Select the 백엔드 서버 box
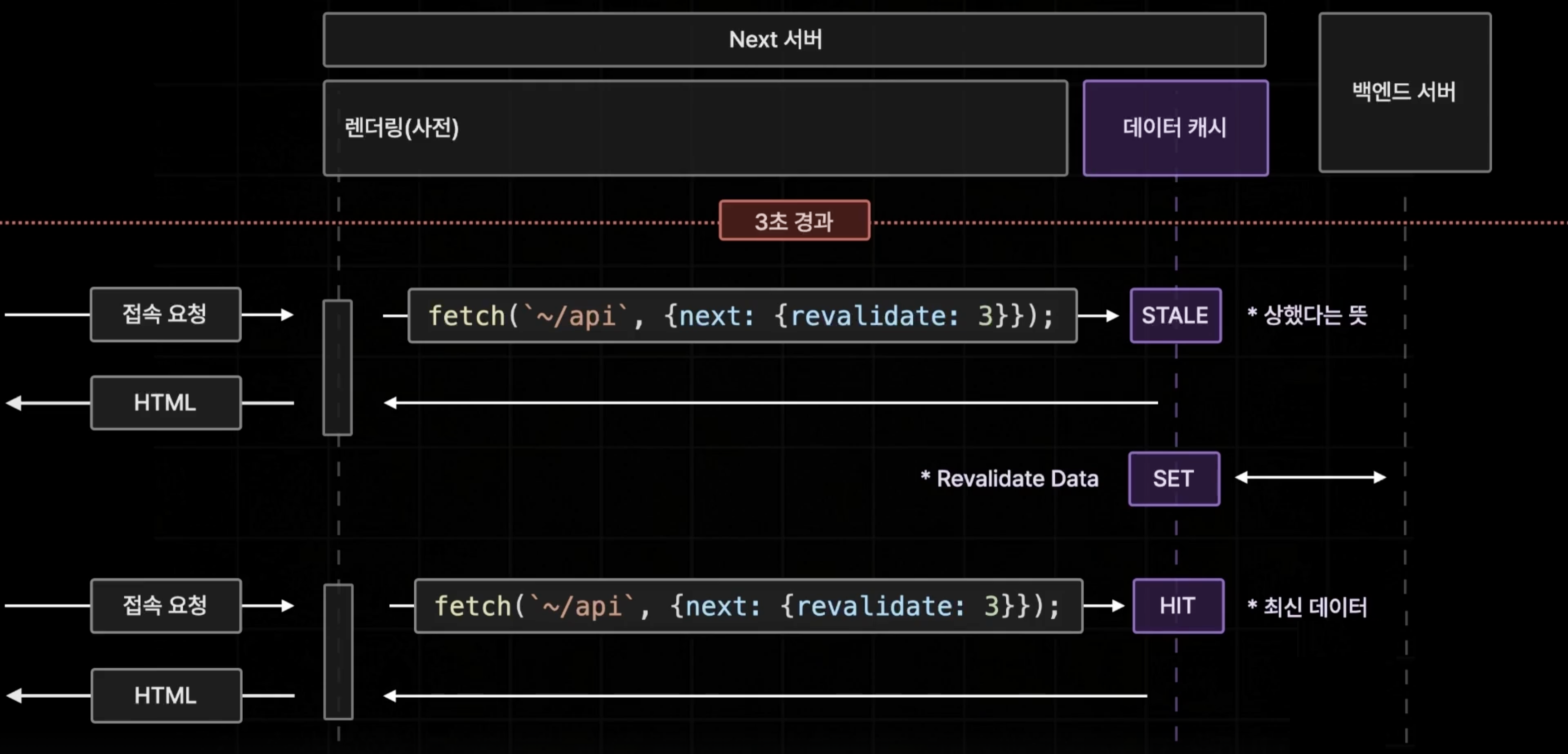Viewport: 1568px width, 754px height. coord(1404,93)
